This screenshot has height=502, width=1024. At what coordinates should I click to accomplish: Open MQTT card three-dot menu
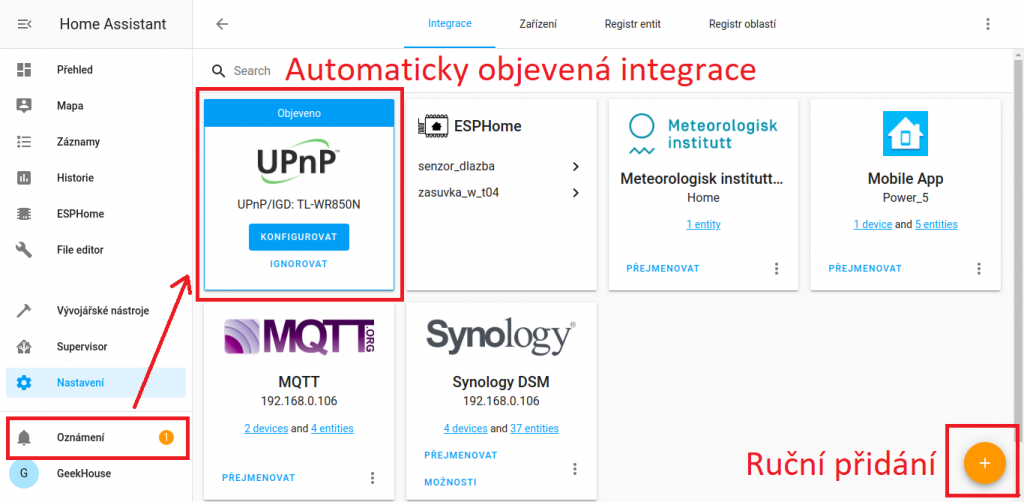click(x=372, y=478)
